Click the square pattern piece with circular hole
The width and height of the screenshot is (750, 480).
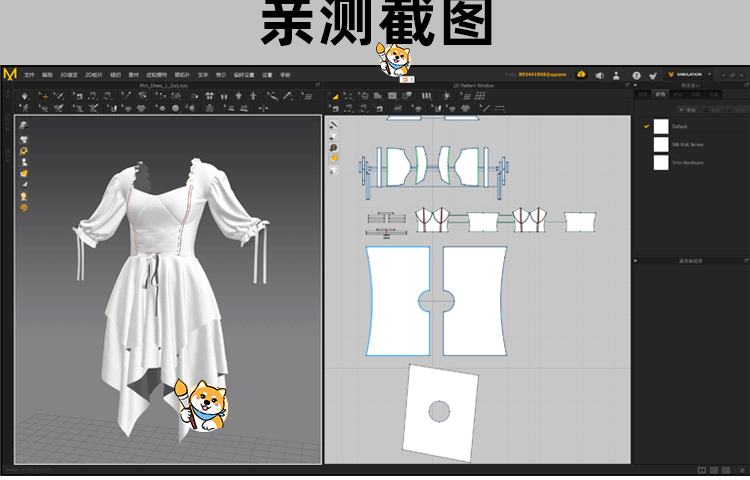point(440,412)
